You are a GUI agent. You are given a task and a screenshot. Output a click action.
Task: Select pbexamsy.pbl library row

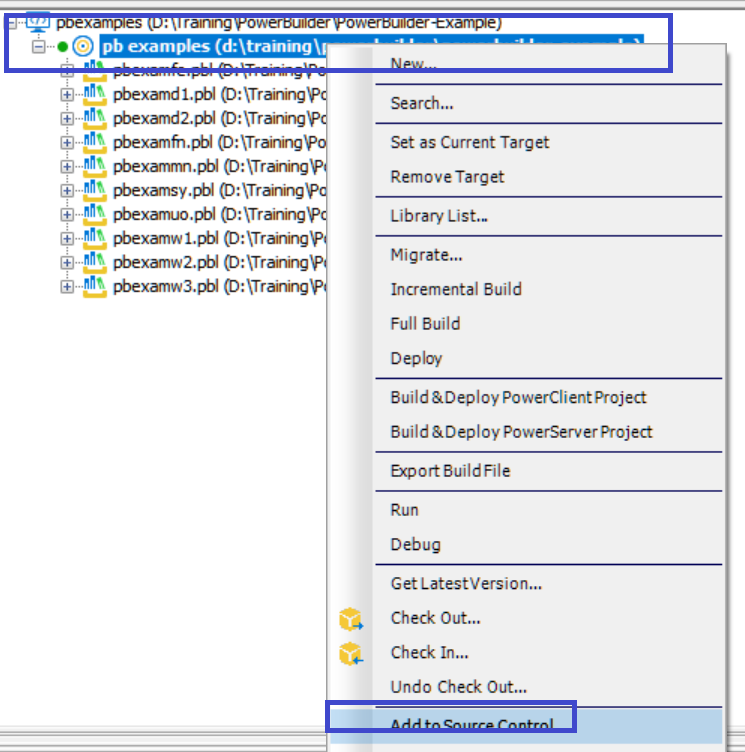pos(219,190)
